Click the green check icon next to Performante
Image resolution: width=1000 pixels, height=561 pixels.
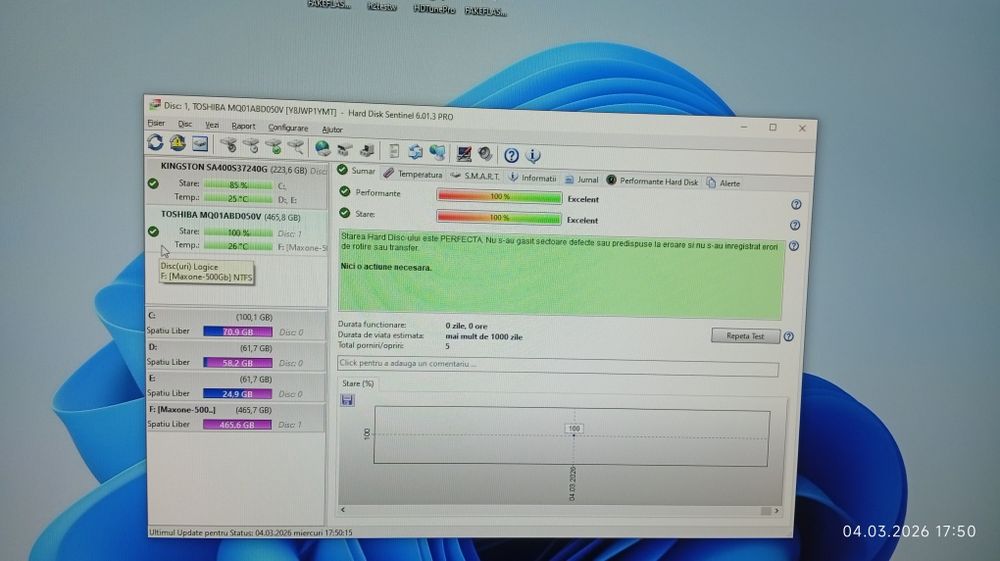345,191
